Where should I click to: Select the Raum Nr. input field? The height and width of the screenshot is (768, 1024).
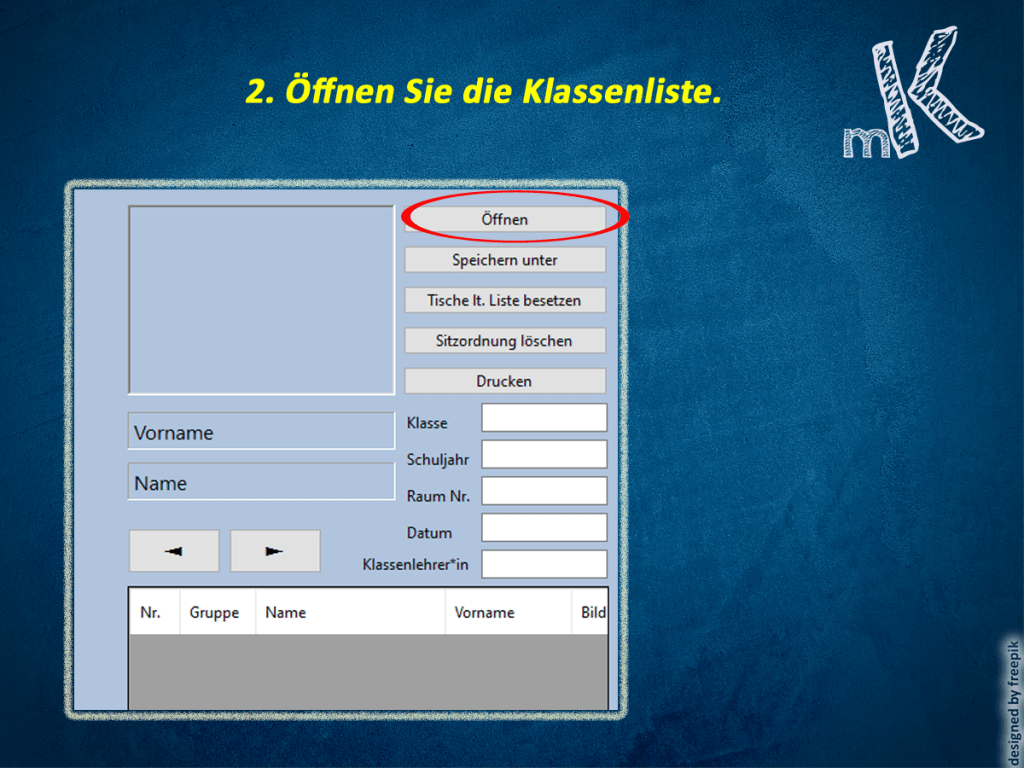click(544, 491)
